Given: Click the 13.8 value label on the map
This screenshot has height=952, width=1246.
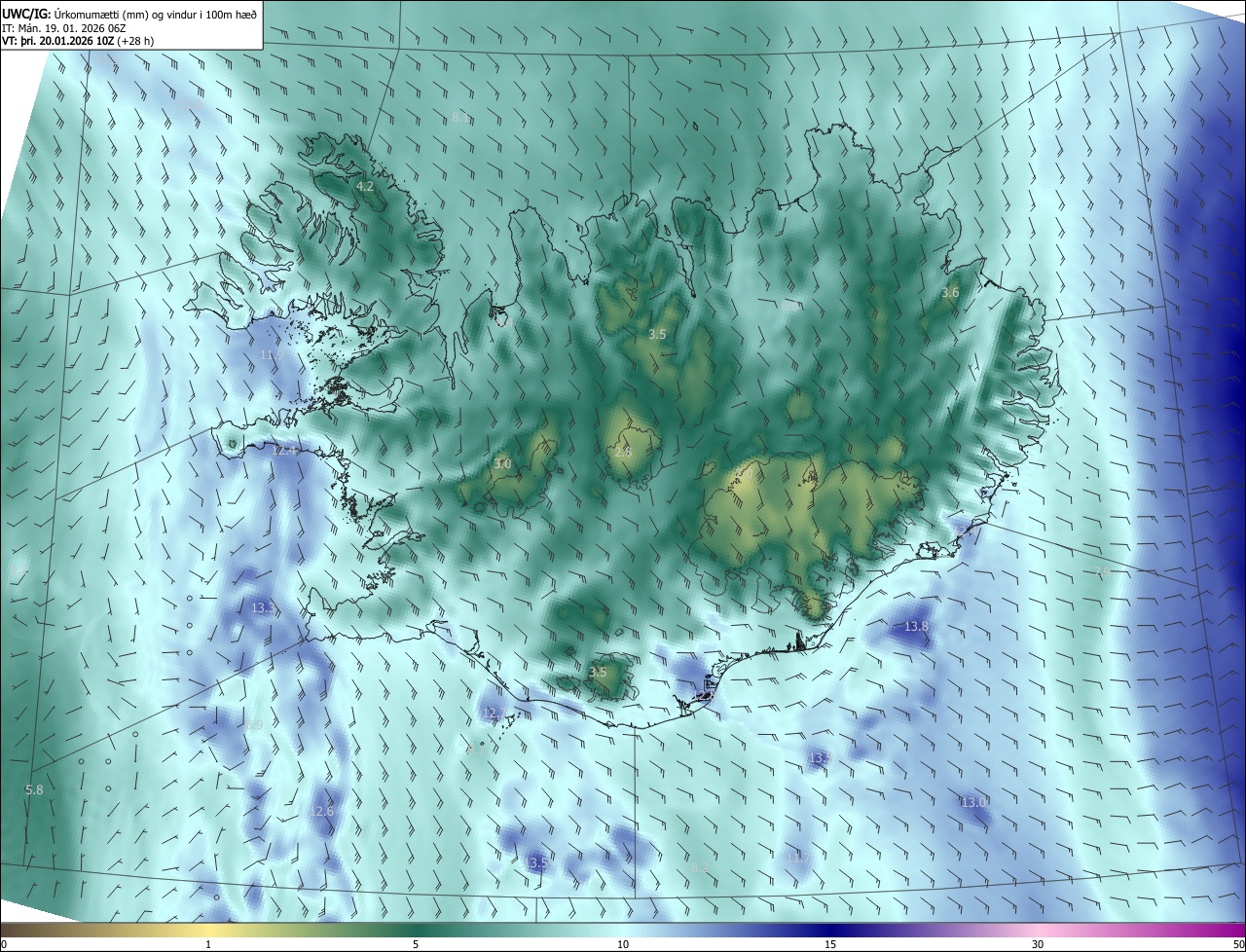Looking at the screenshot, I should (916, 627).
